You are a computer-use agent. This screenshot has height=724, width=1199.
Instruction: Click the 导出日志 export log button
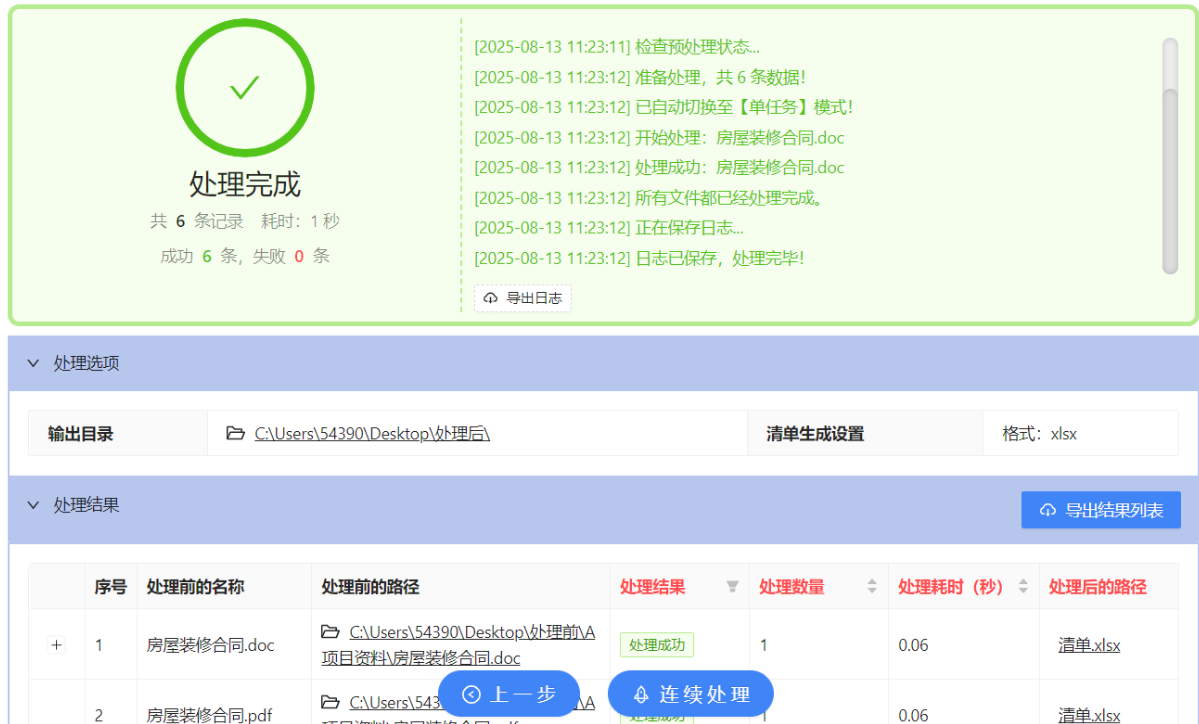[523, 298]
